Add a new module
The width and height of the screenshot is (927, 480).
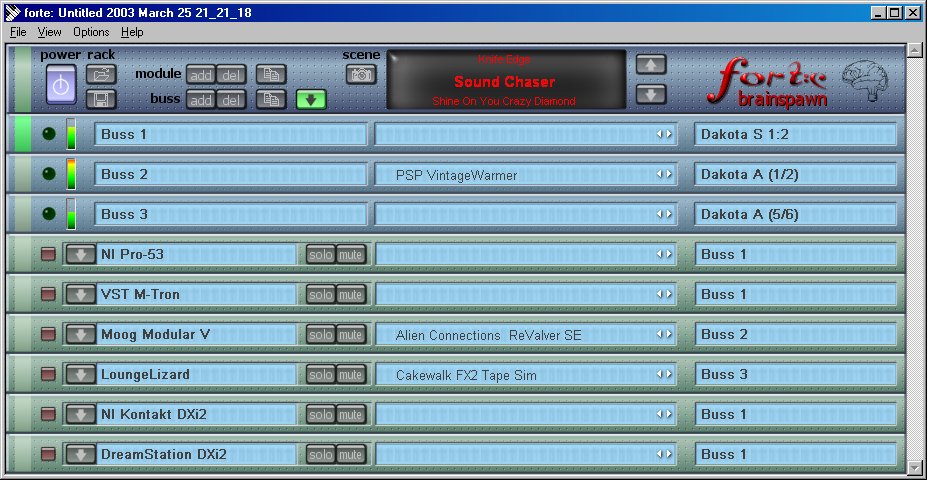pos(201,74)
